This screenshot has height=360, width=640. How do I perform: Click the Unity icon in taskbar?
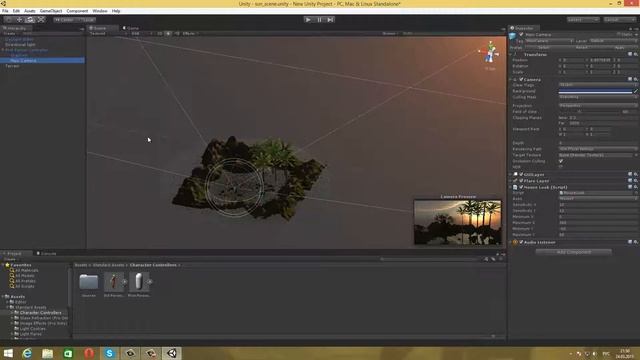[x=172, y=353]
